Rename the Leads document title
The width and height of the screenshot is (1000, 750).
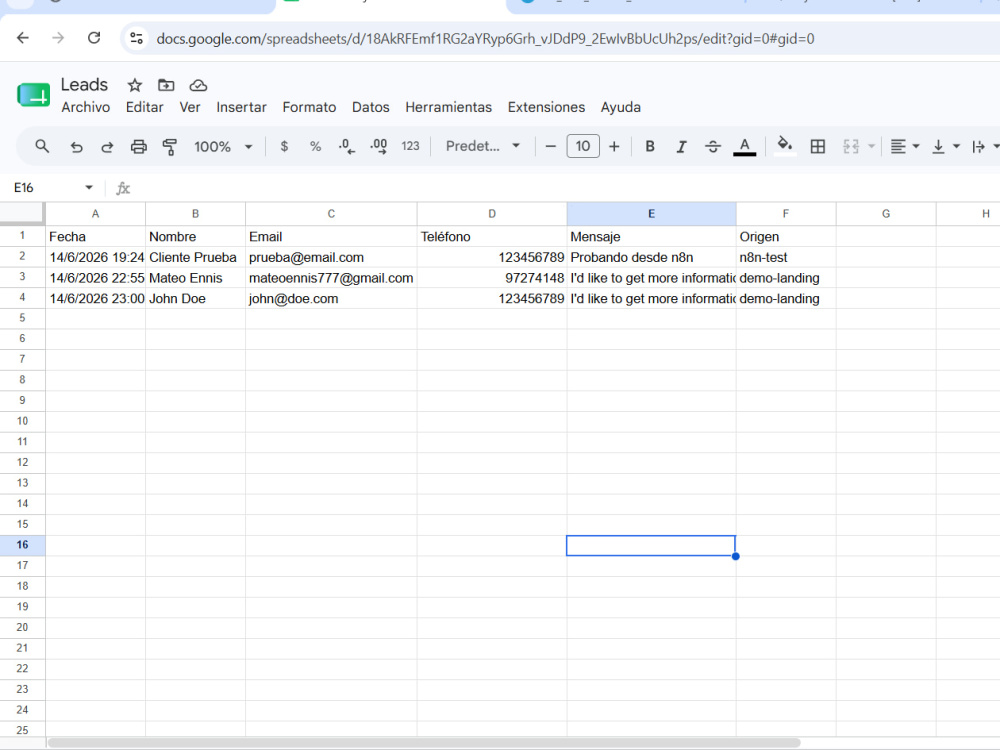(x=84, y=85)
